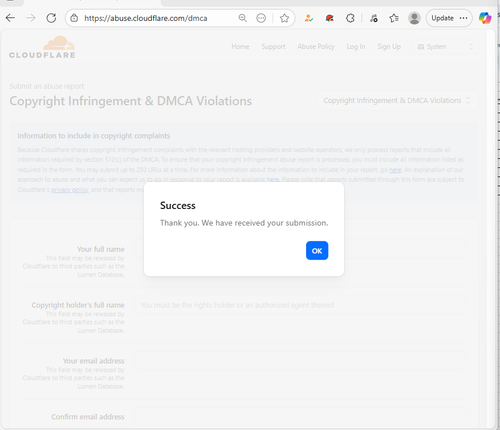Open the zoom magnifier icon in address bar

243,18
